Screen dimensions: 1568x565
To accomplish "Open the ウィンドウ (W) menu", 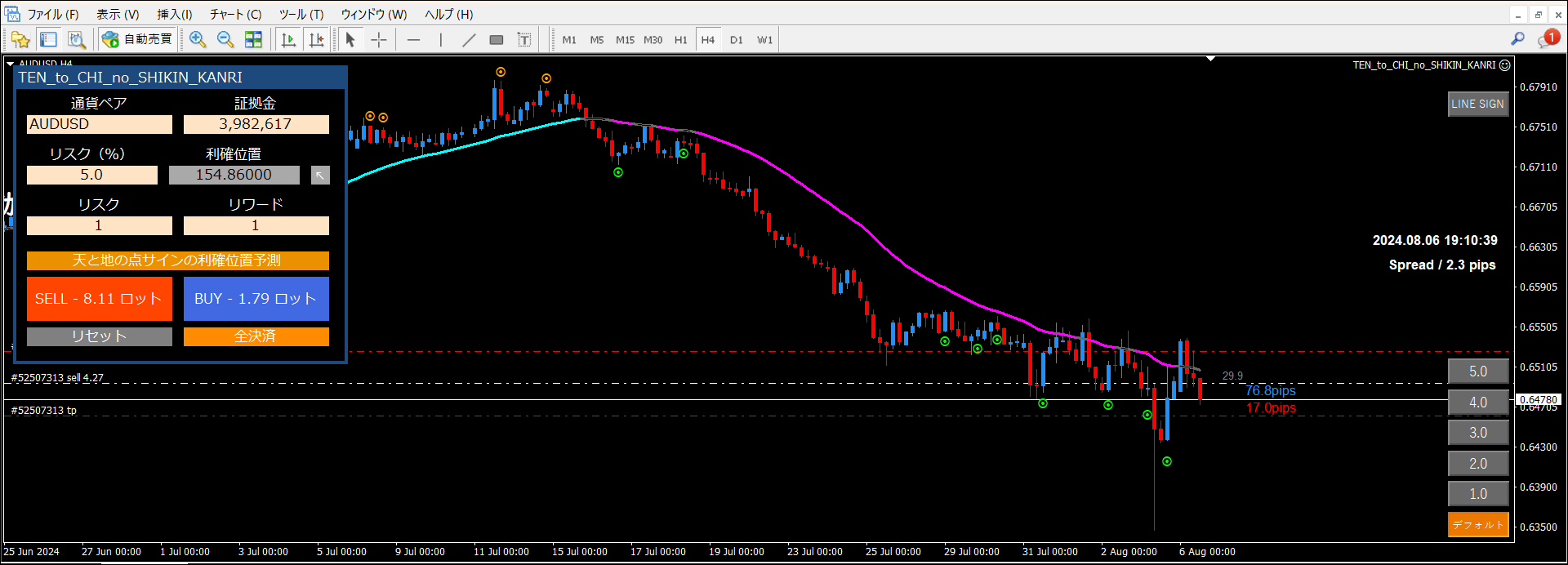I will click(x=374, y=15).
